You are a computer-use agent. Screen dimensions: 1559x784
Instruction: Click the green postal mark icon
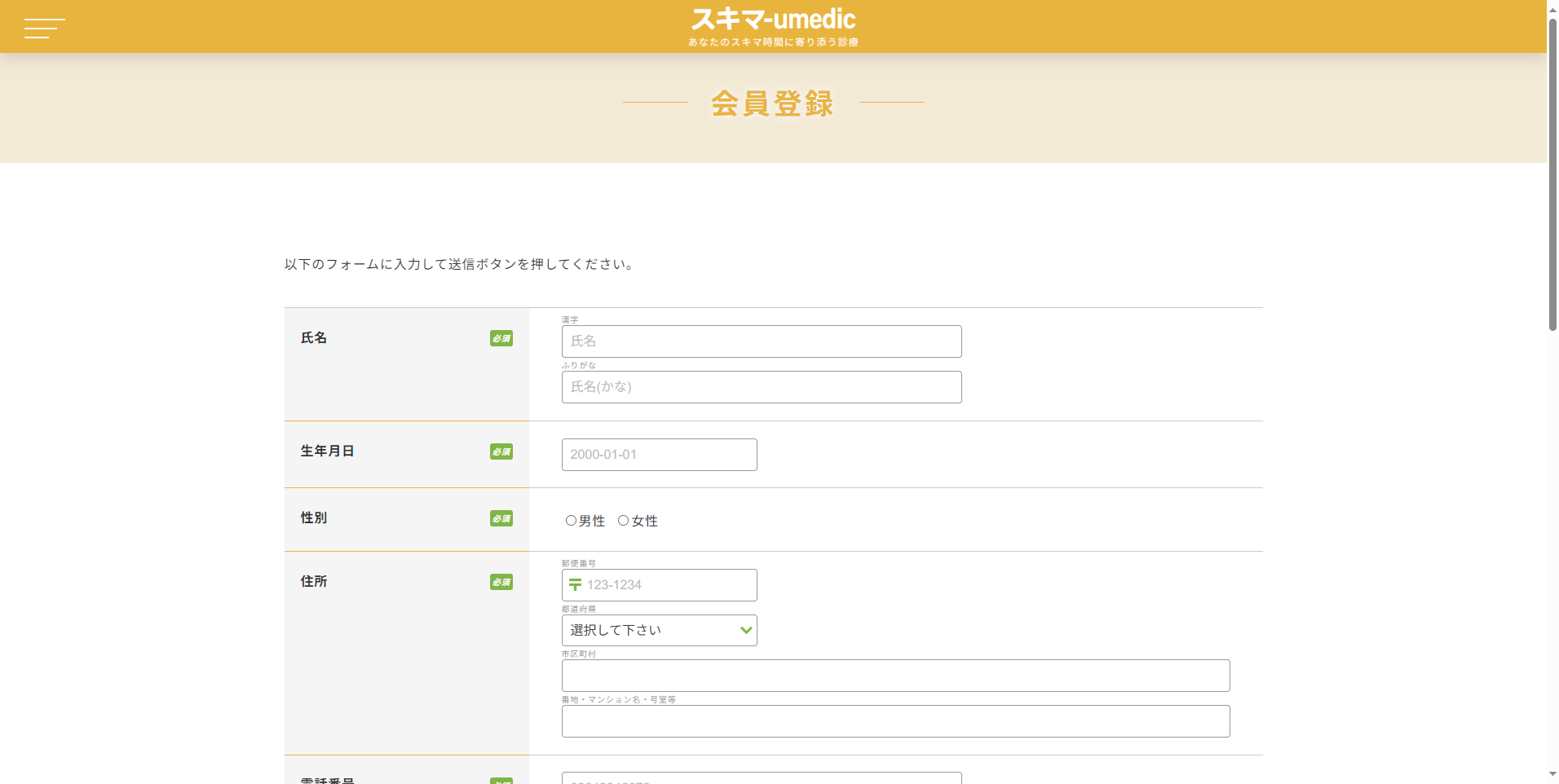point(575,585)
